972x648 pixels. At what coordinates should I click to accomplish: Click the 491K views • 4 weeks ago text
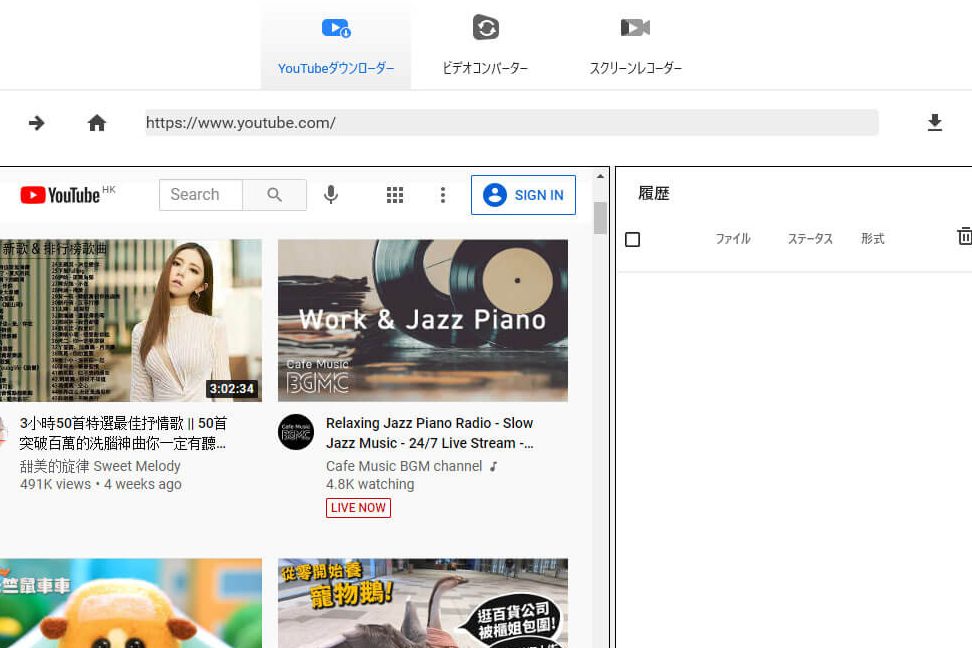tap(100, 484)
